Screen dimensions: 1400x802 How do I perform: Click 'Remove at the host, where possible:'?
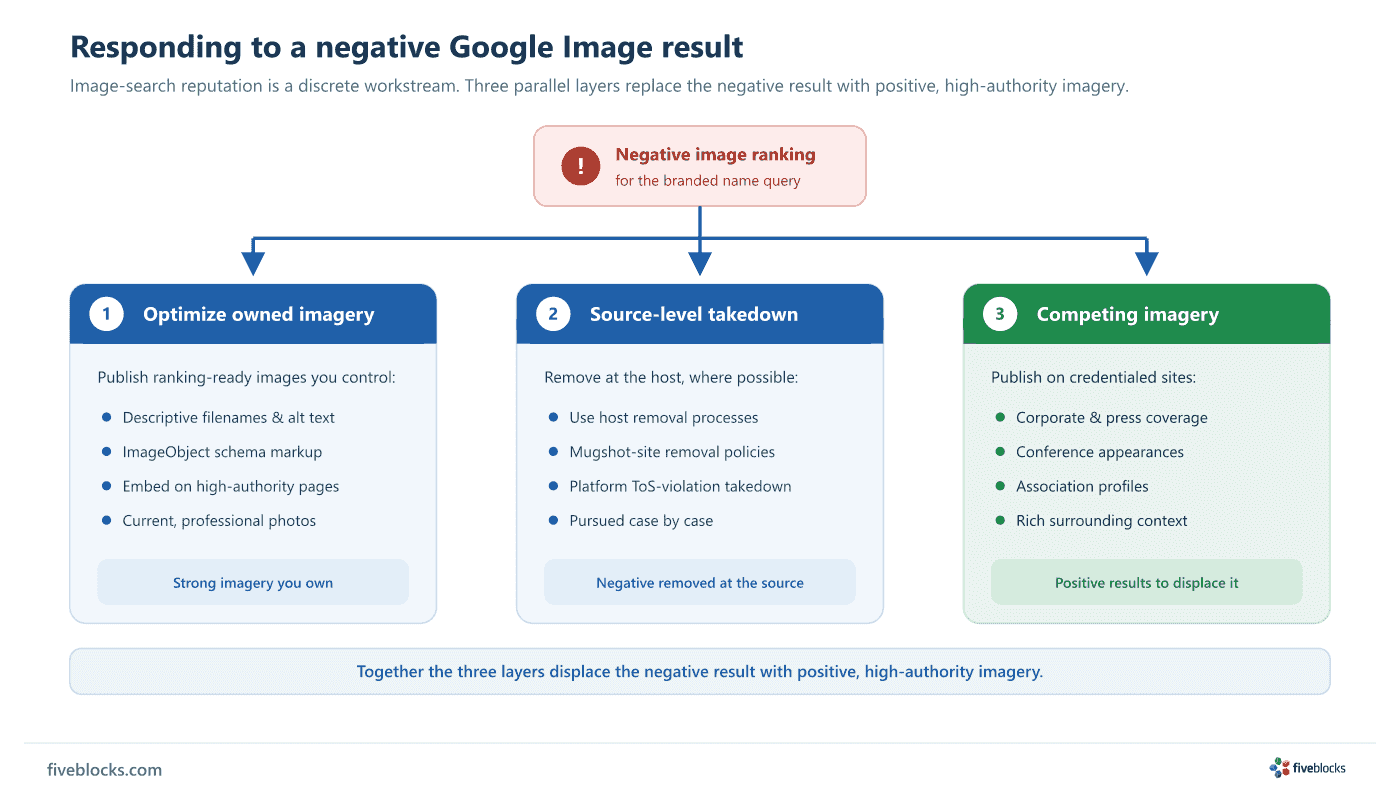point(671,377)
